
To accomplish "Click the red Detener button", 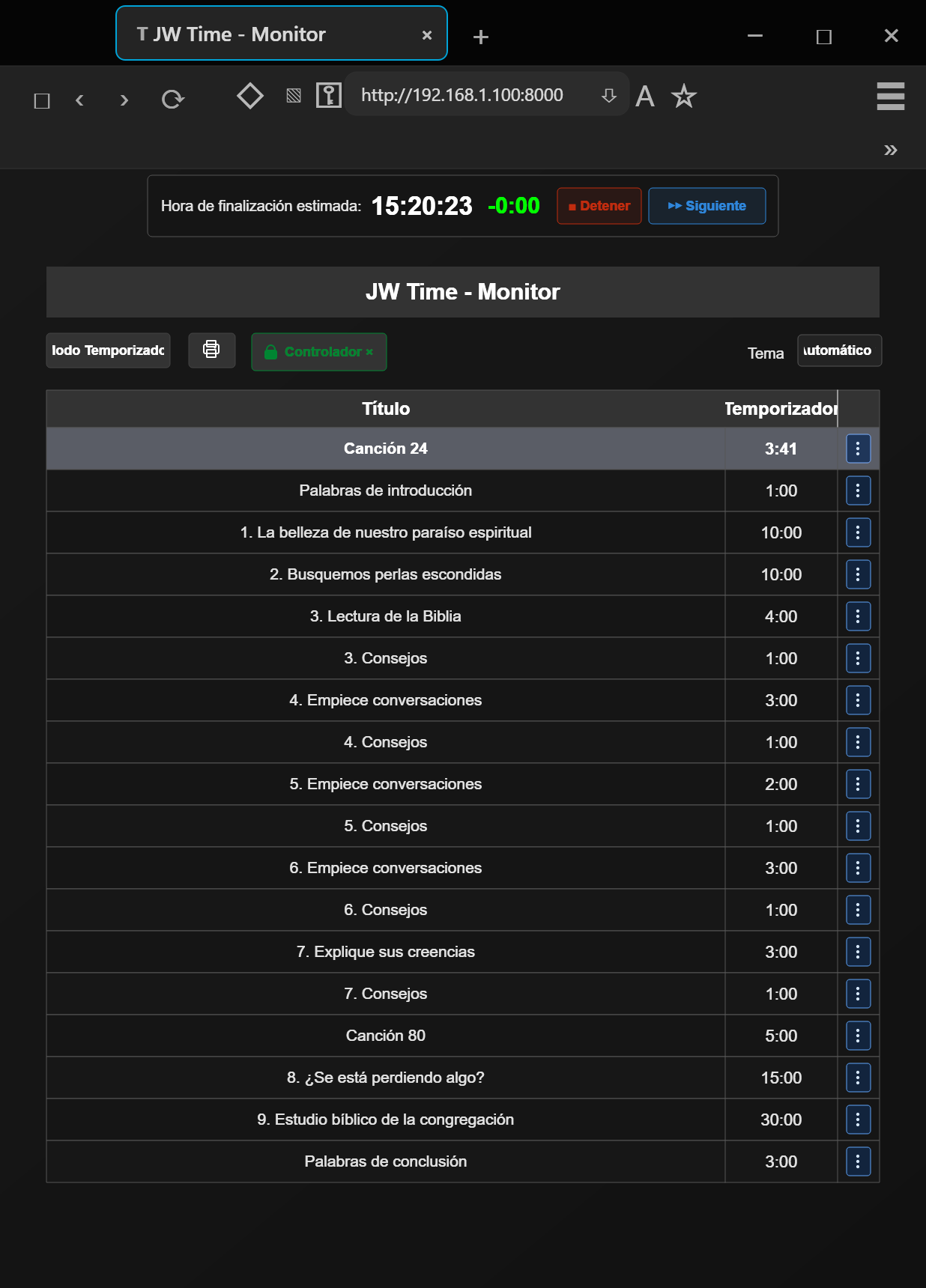I will [x=599, y=206].
